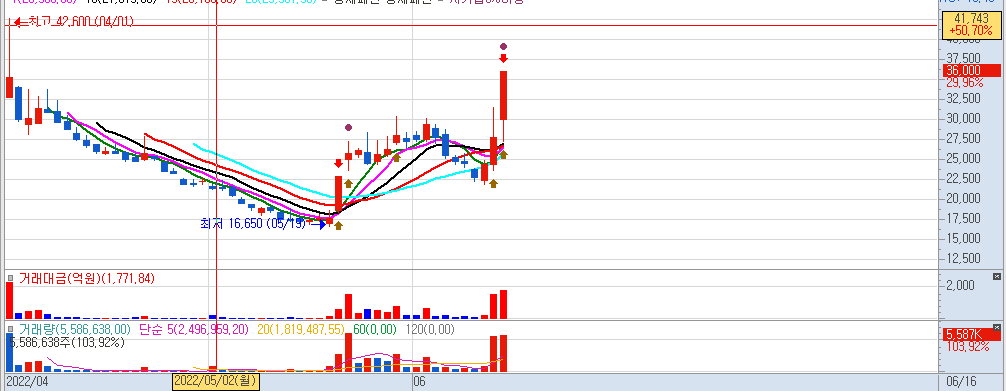Click the tall red candle reaching 36,000
This screenshot has height=391, width=1006.
tap(504, 95)
